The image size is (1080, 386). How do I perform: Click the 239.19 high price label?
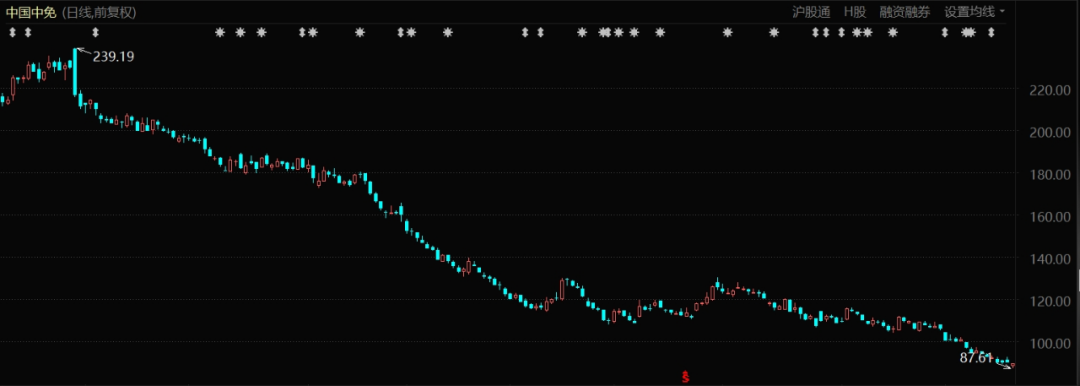click(x=113, y=57)
